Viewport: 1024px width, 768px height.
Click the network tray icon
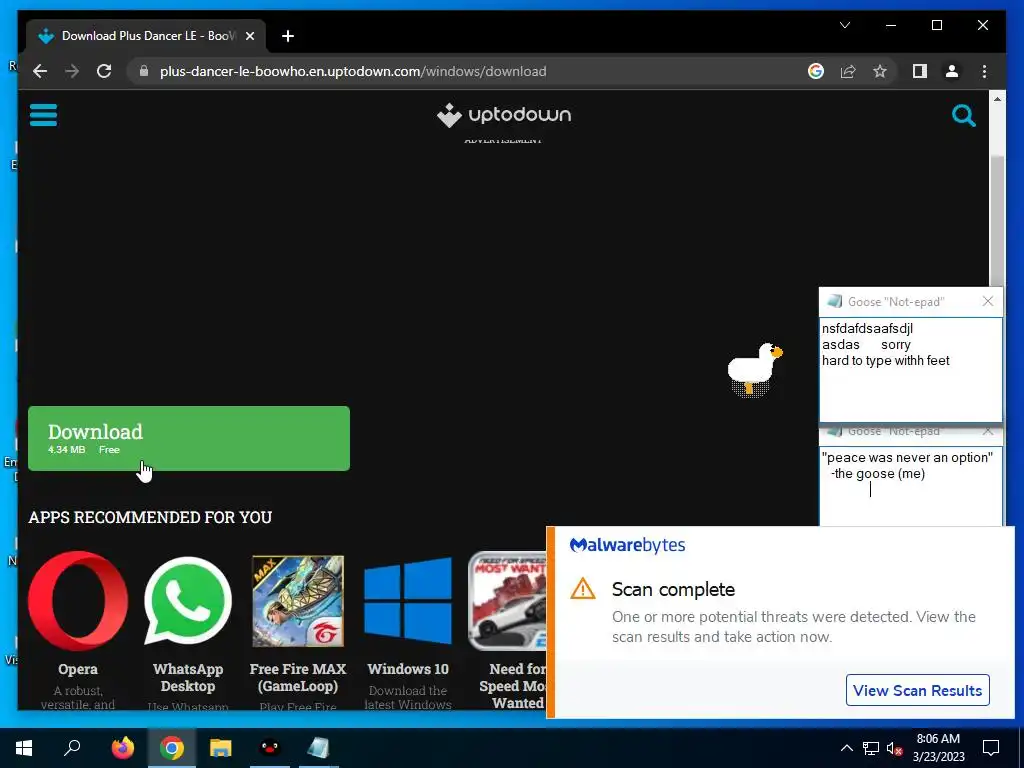click(871, 748)
